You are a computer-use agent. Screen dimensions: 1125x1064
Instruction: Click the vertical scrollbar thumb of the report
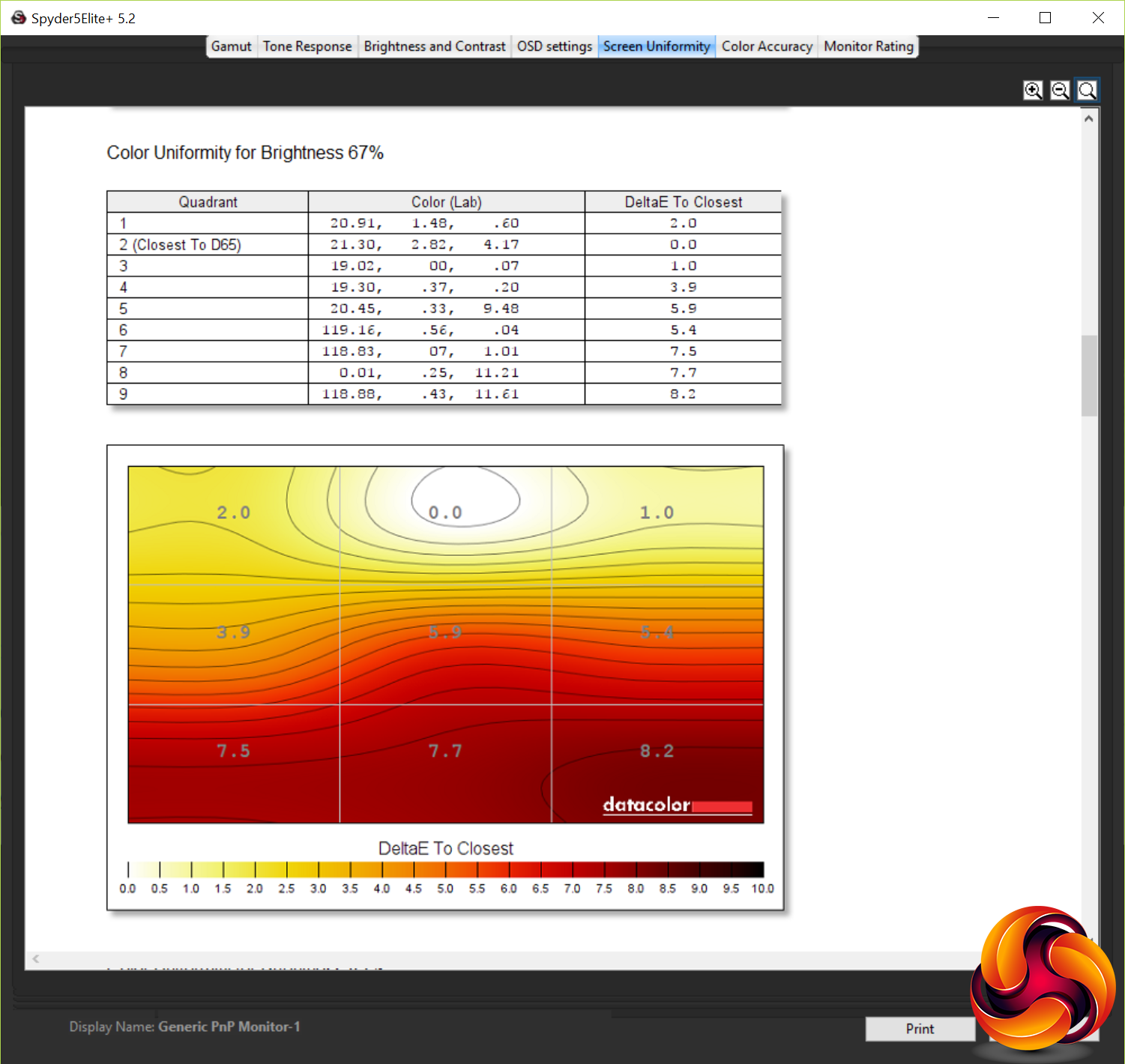pyautogui.click(x=1089, y=375)
